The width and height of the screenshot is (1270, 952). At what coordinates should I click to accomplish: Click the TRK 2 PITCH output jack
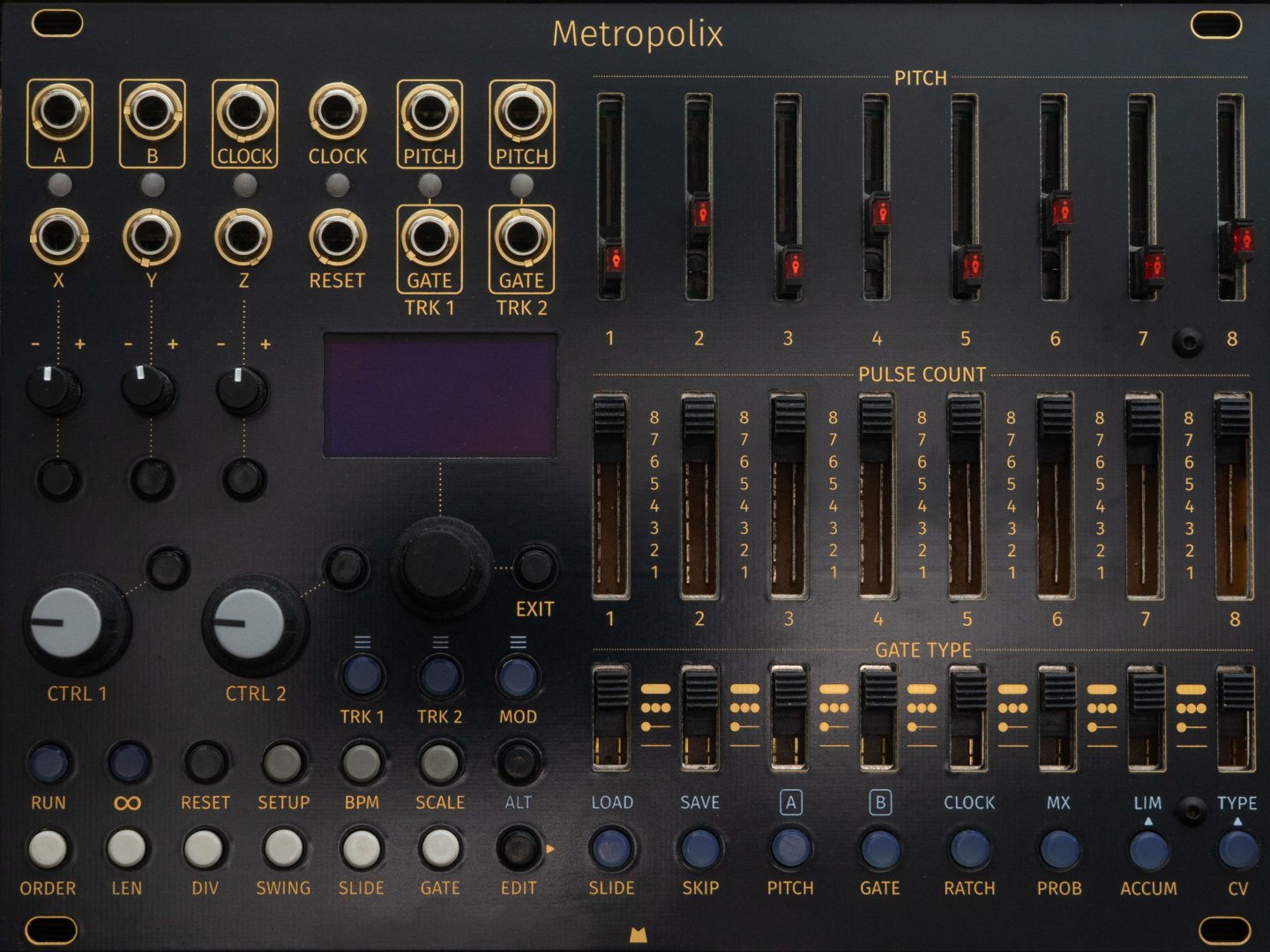[x=522, y=113]
